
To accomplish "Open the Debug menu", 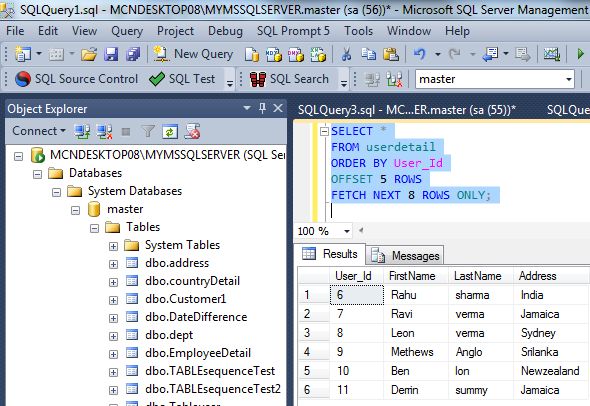I will coord(225,30).
